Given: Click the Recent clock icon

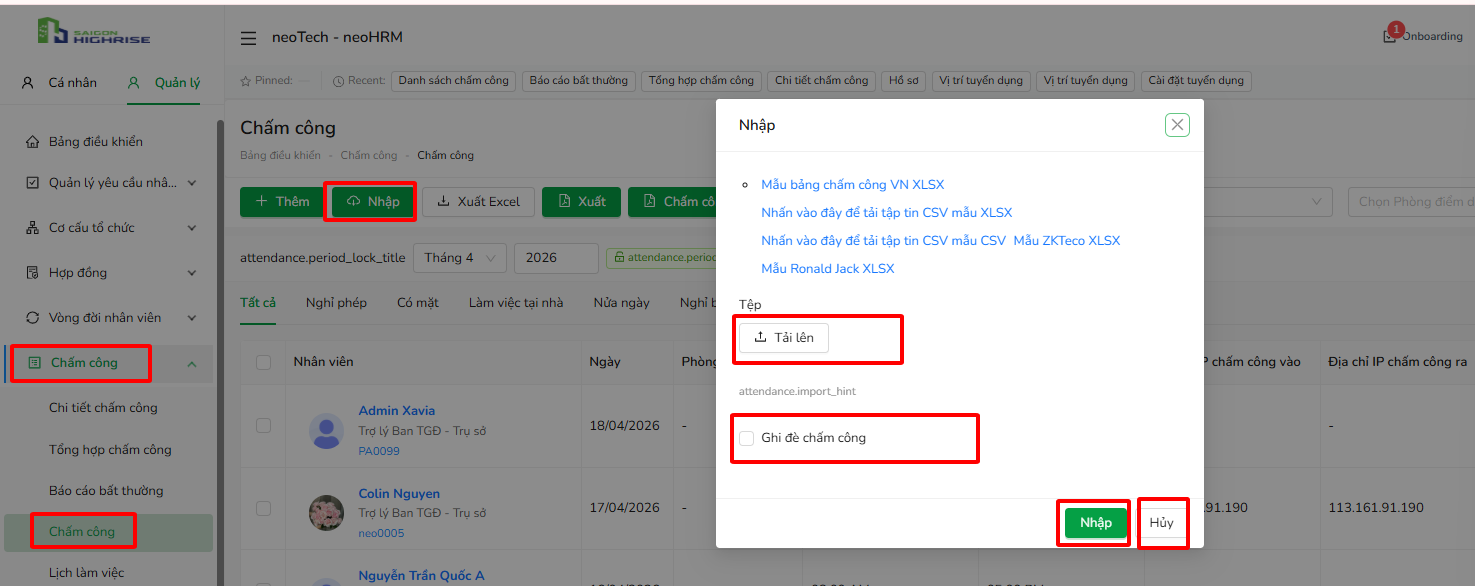Looking at the screenshot, I should 338,81.
